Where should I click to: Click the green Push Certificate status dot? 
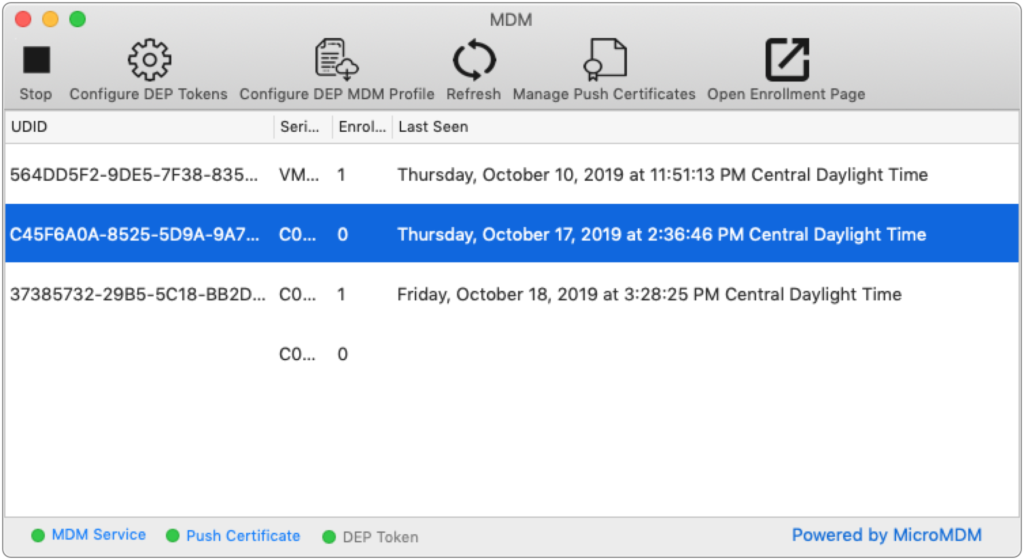pyautogui.click(x=172, y=536)
